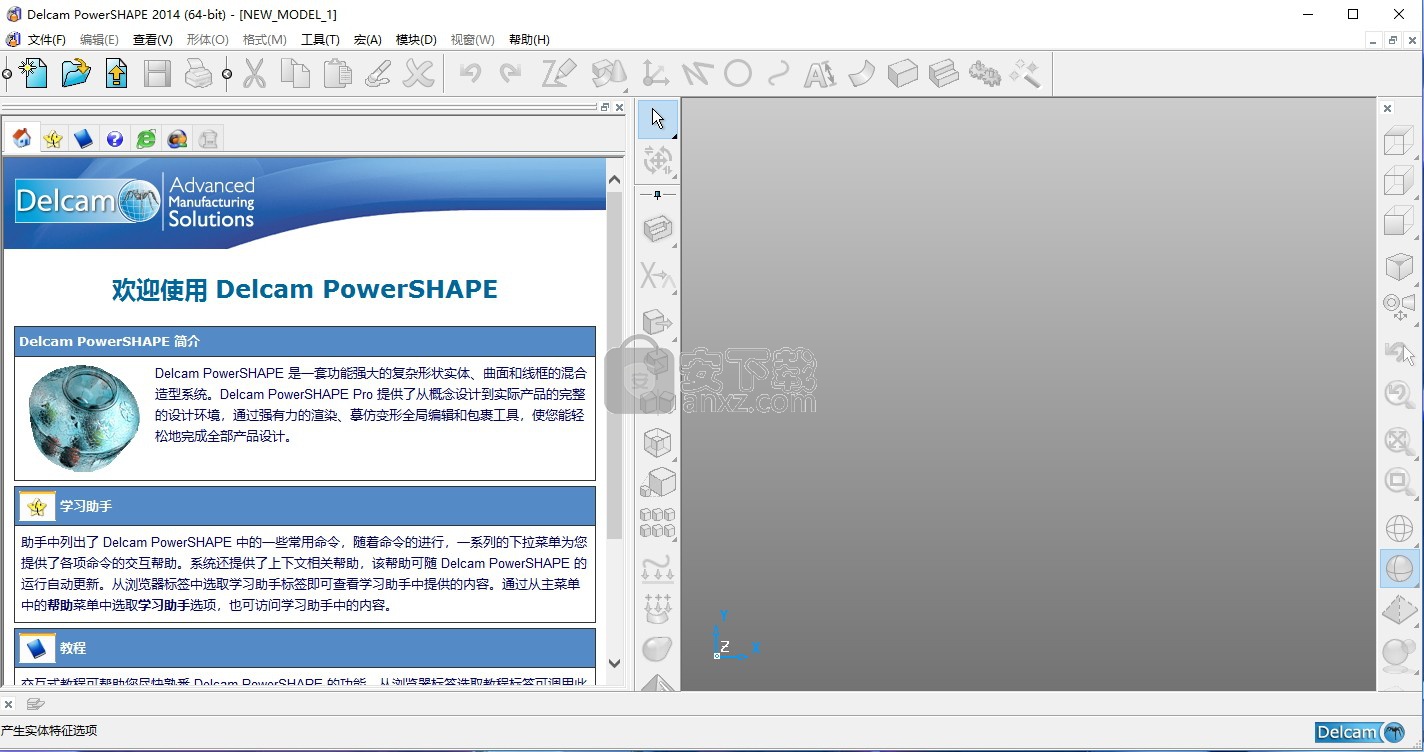The height and width of the screenshot is (752, 1424).
Task: Click the 学习助手 section heading
Action: click(x=86, y=507)
